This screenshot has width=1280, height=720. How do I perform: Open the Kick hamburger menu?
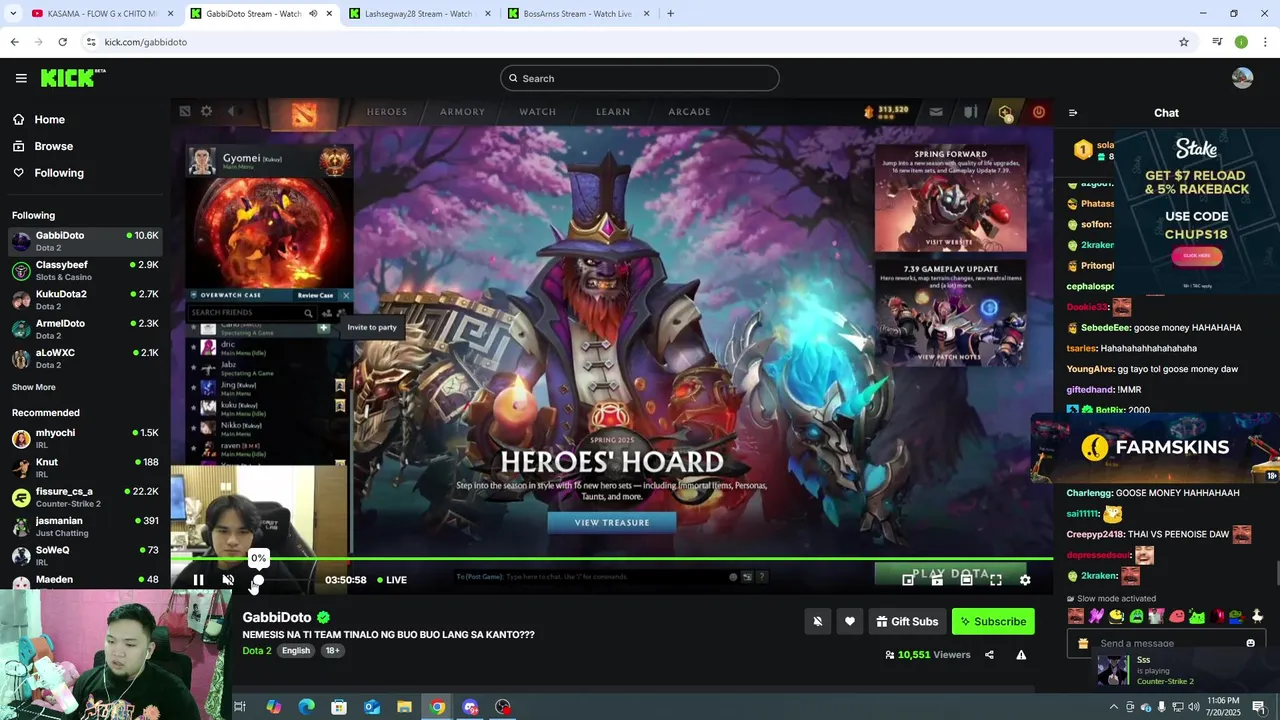click(x=21, y=78)
